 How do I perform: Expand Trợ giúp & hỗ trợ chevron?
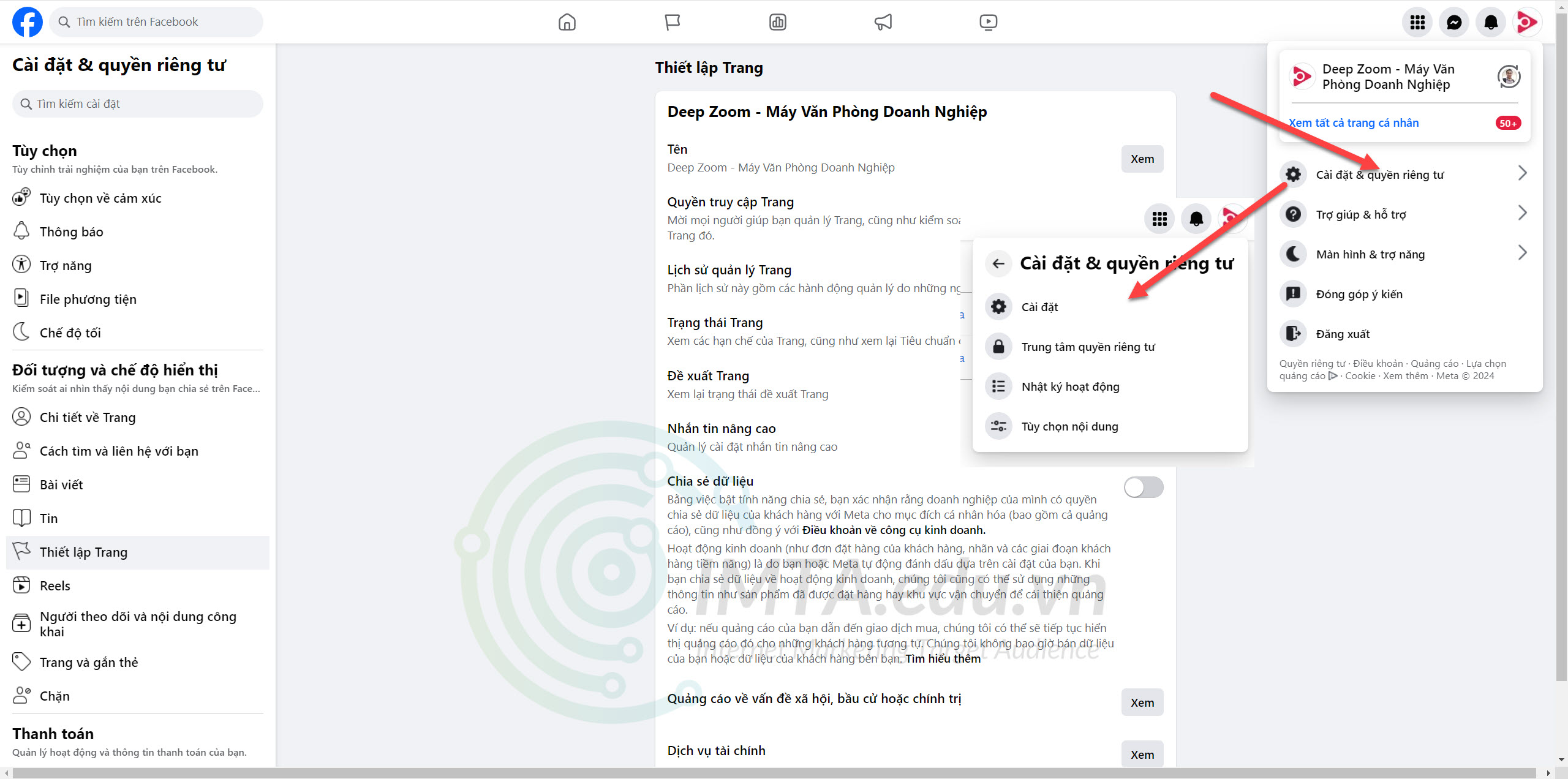[x=1522, y=213]
